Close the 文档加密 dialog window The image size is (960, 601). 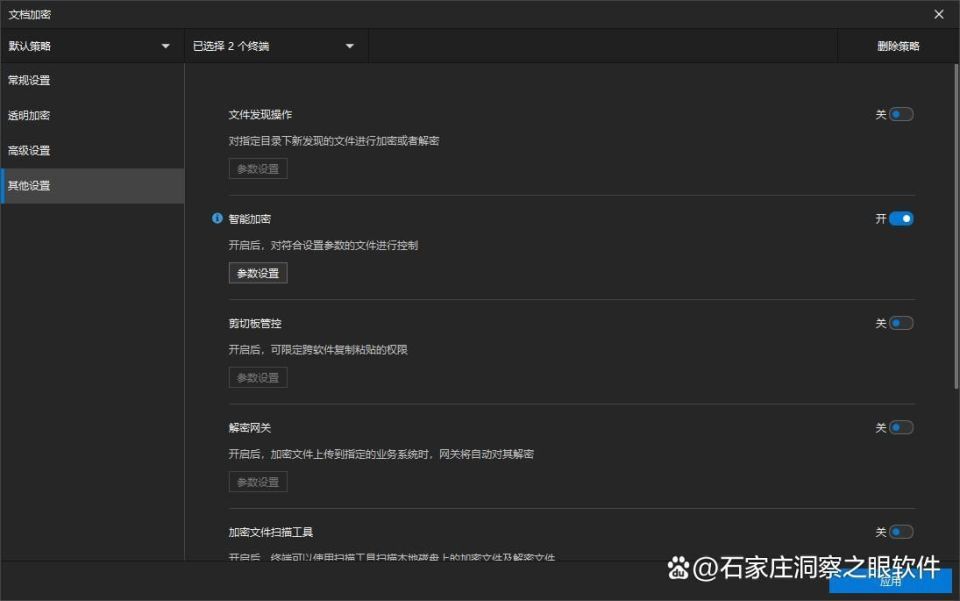click(x=939, y=14)
